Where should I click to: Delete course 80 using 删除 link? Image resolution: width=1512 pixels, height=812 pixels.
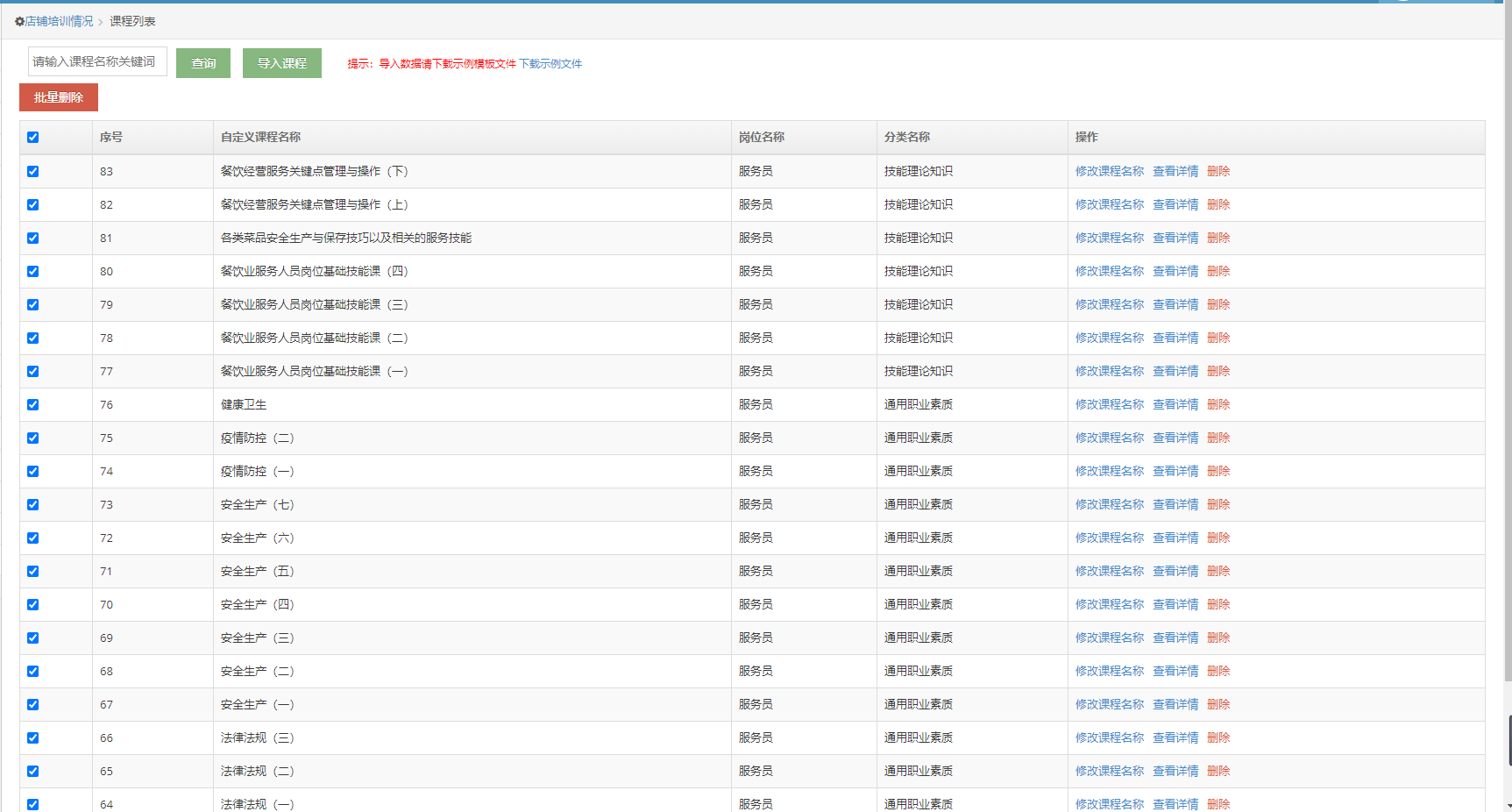1217,271
